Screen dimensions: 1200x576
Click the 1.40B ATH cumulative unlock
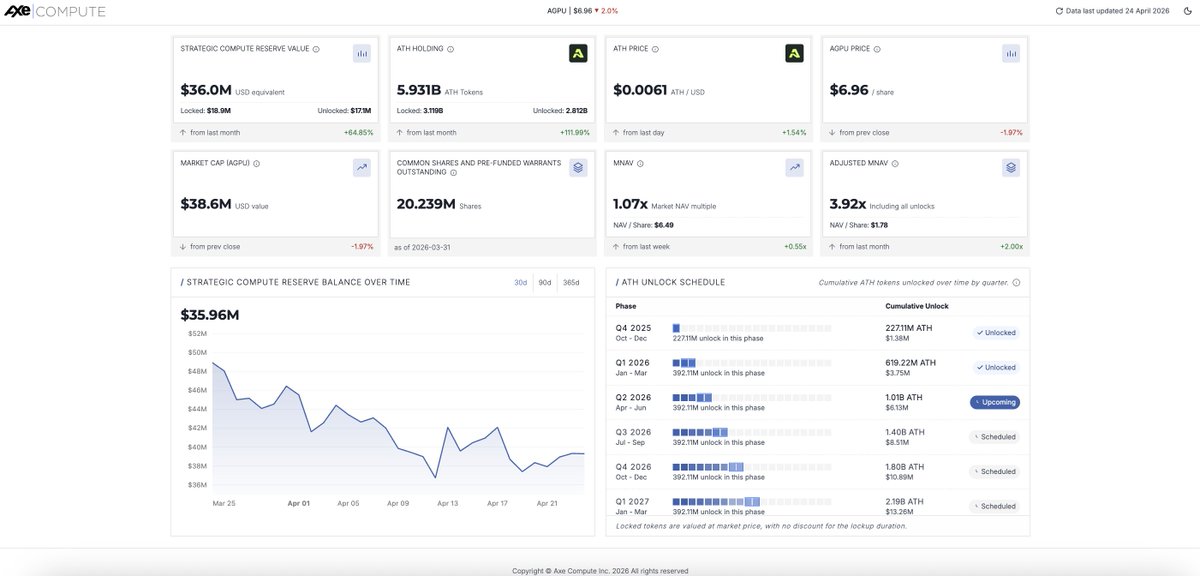coord(905,432)
